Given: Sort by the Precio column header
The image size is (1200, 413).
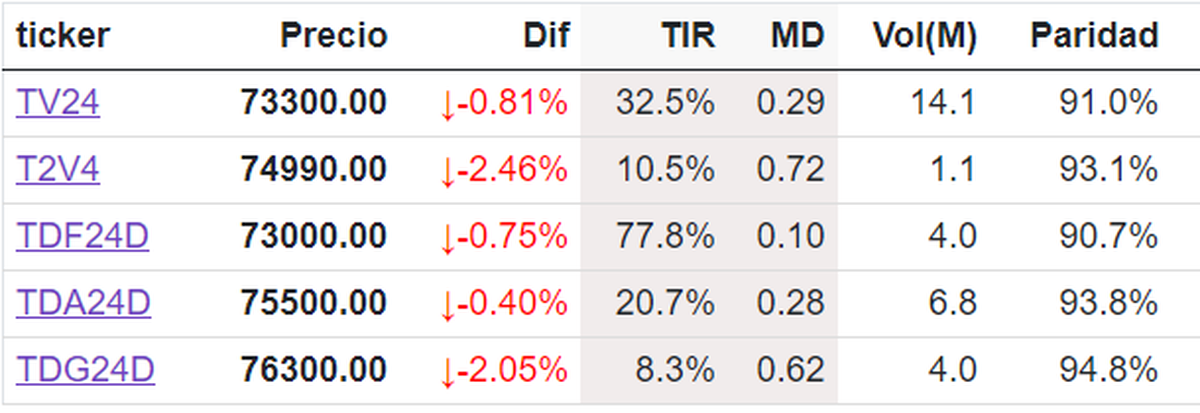Looking at the screenshot, I should tap(332, 36).
